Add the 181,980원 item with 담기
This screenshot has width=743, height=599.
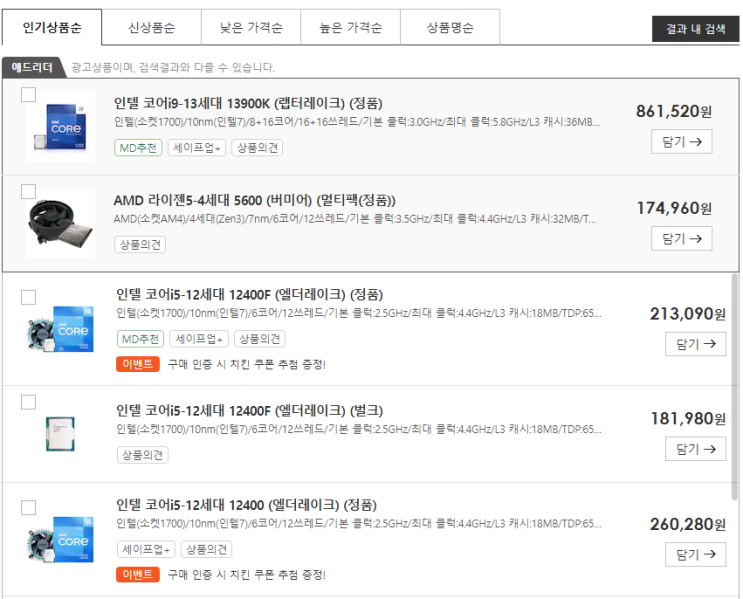(x=695, y=449)
